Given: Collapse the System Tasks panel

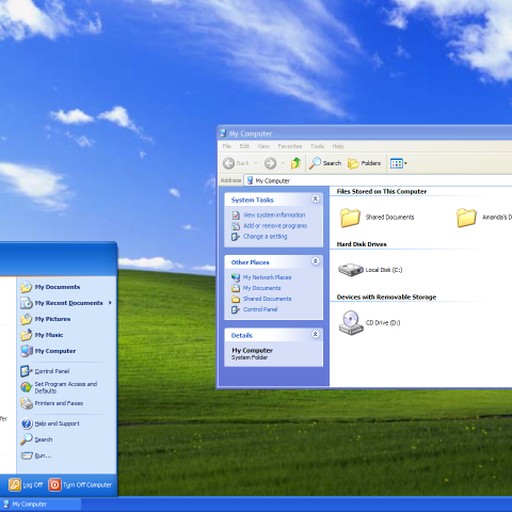Looking at the screenshot, I should tap(315, 199).
